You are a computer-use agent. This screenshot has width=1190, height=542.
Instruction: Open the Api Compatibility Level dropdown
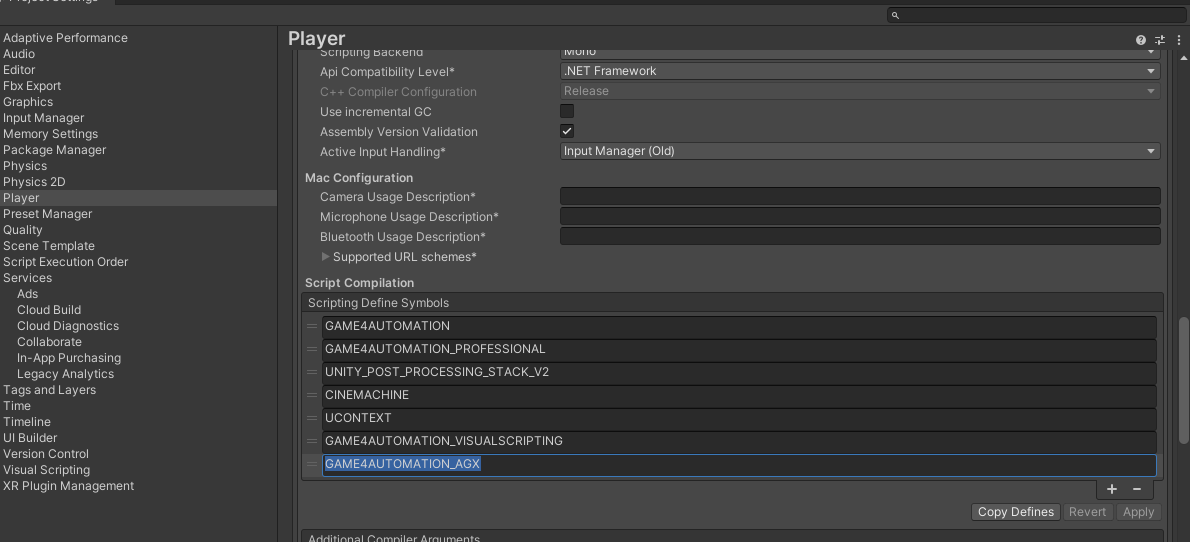click(859, 71)
